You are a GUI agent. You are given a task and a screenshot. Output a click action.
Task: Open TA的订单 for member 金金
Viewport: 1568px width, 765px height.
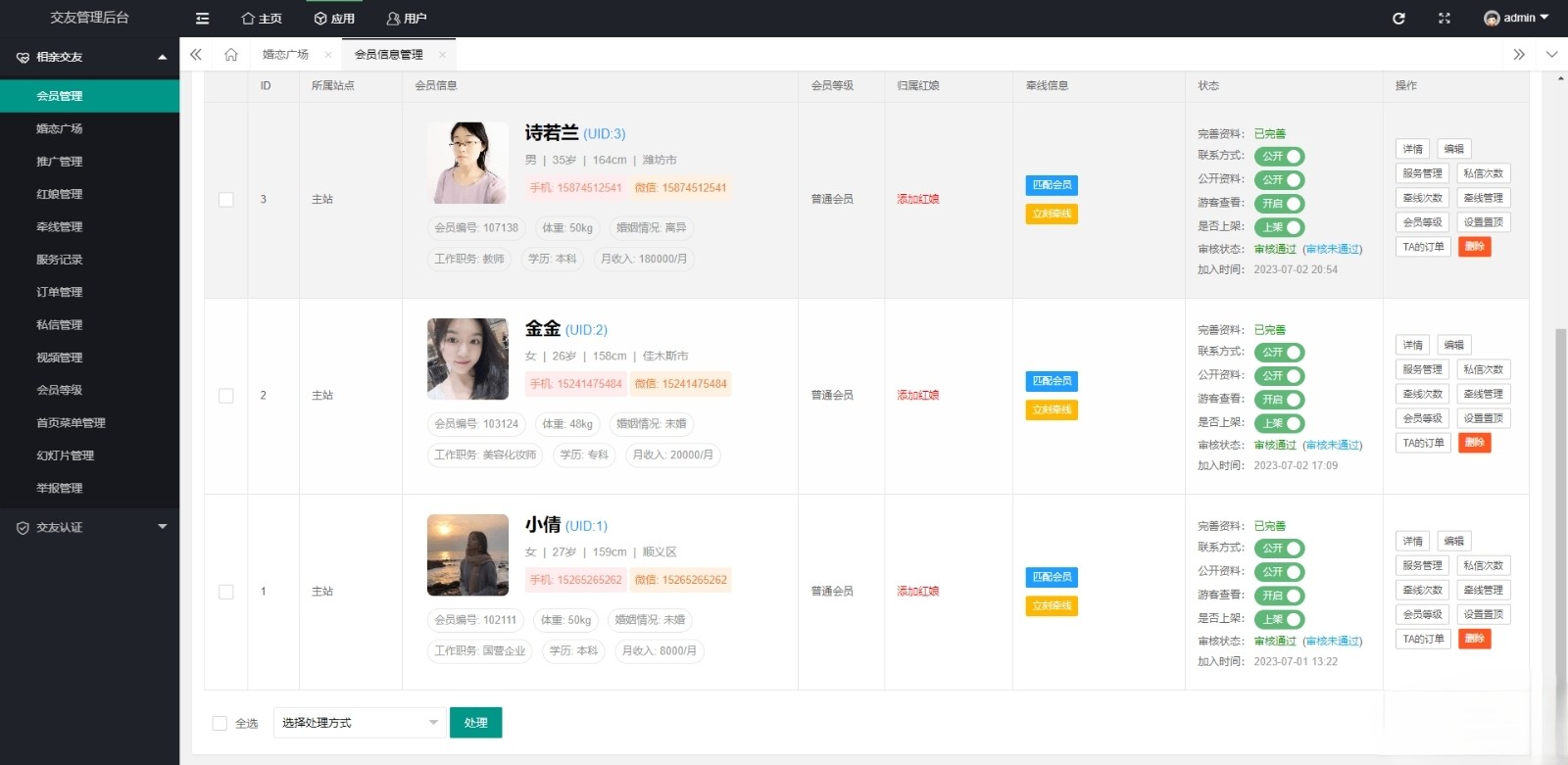point(1423,443)
